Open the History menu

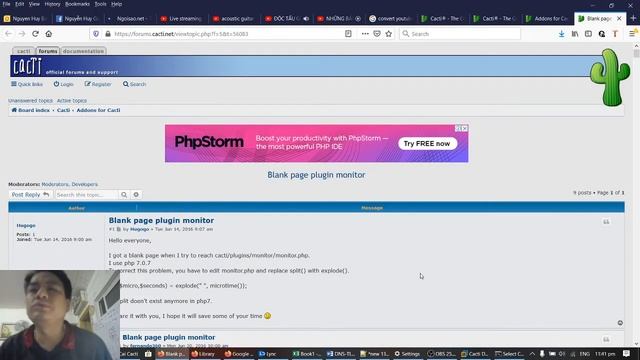click(x=52, y=4)
